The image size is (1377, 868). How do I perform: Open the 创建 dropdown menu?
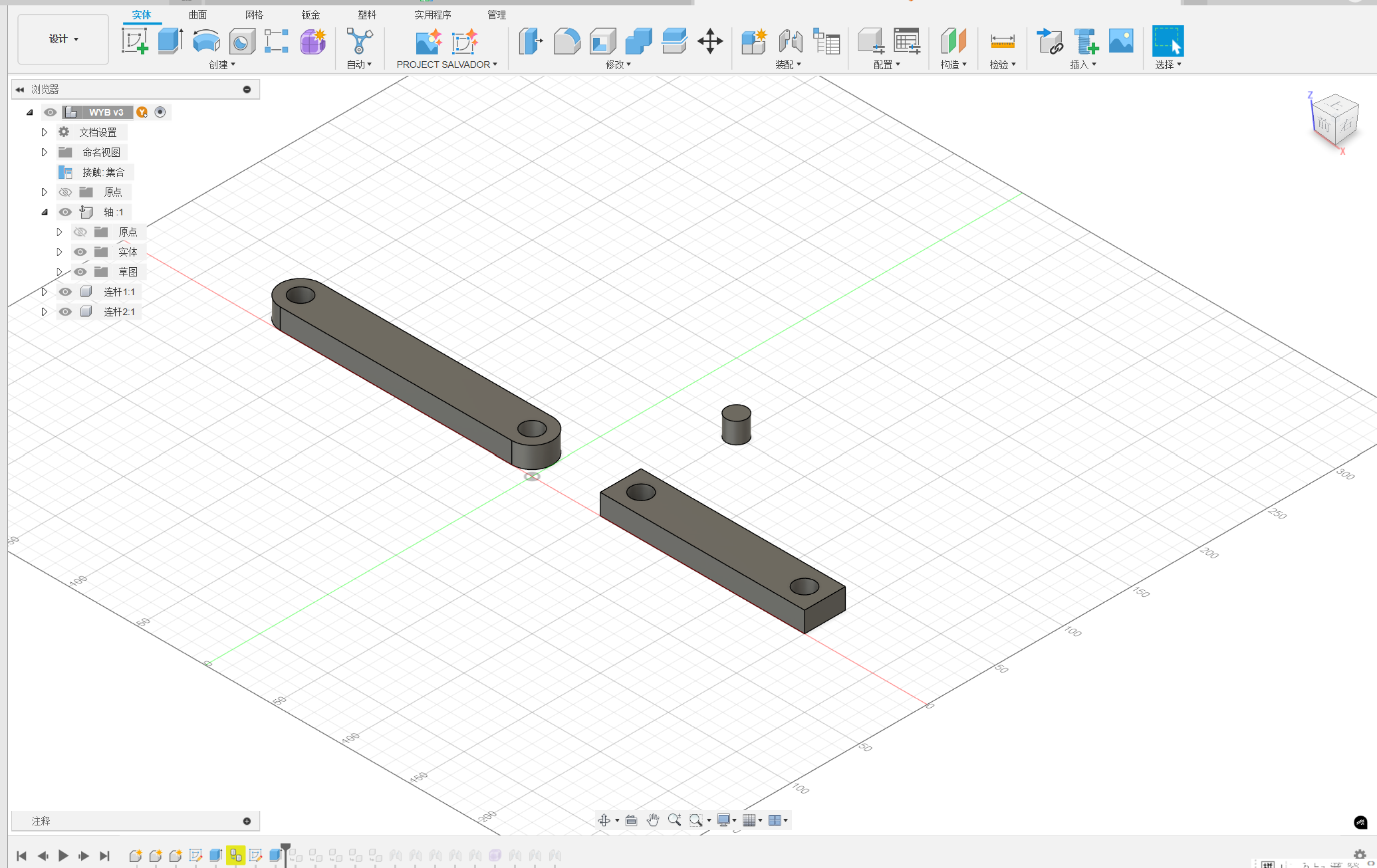[x=222, y=64]
